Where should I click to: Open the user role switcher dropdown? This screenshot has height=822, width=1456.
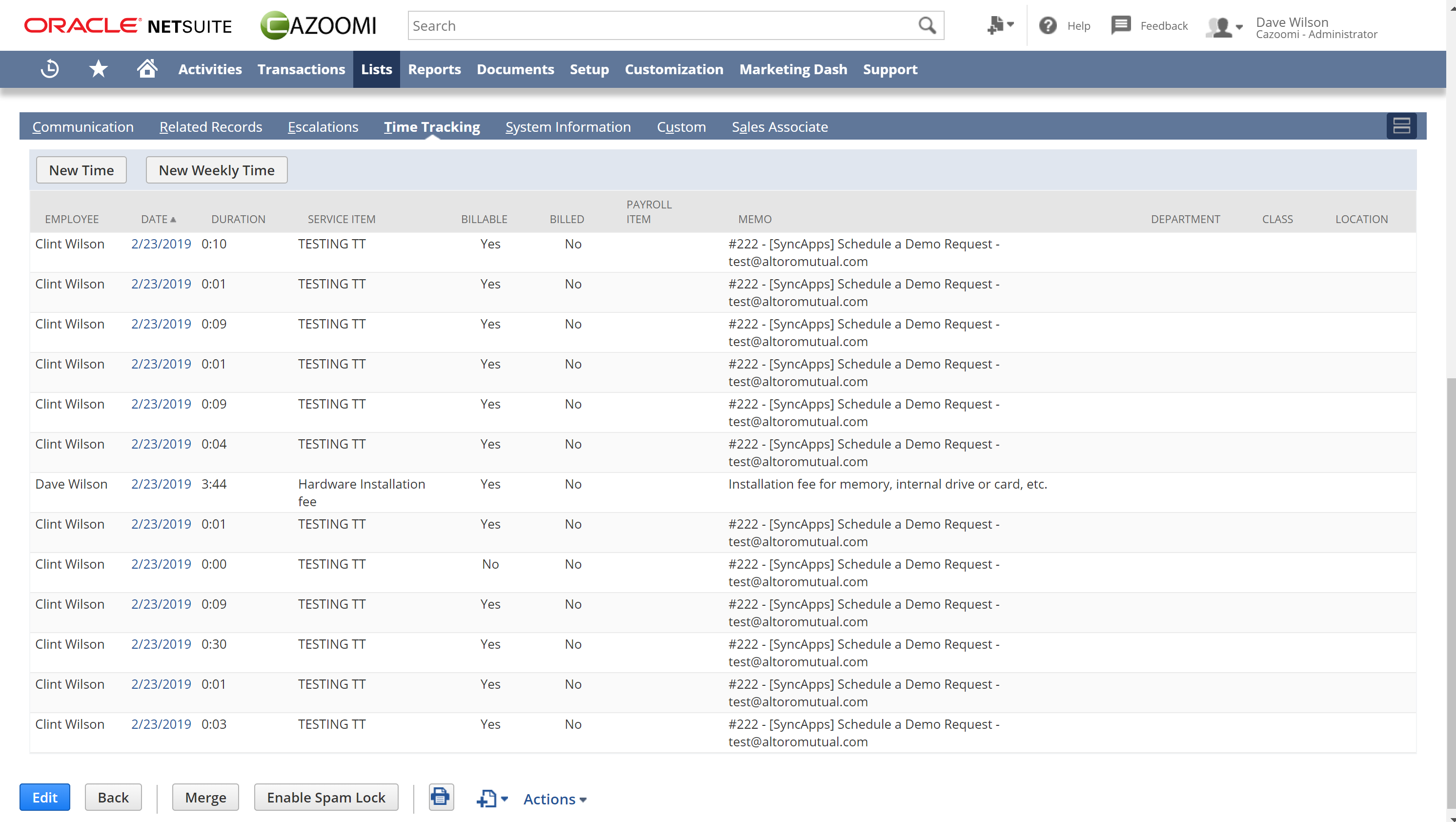click(x=1224, y=26)
